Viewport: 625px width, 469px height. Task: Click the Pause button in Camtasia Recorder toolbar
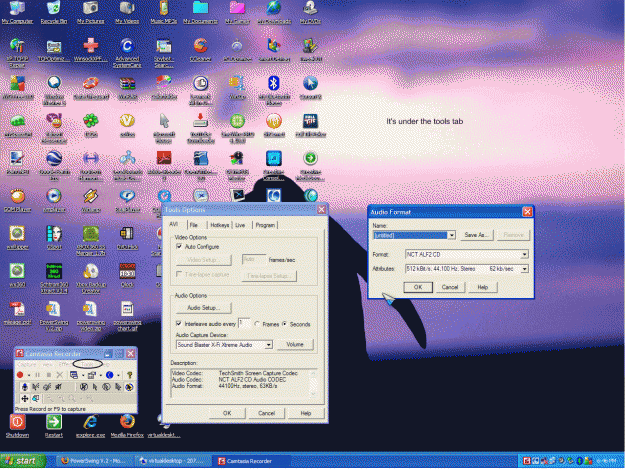click(x=37, y=375)
